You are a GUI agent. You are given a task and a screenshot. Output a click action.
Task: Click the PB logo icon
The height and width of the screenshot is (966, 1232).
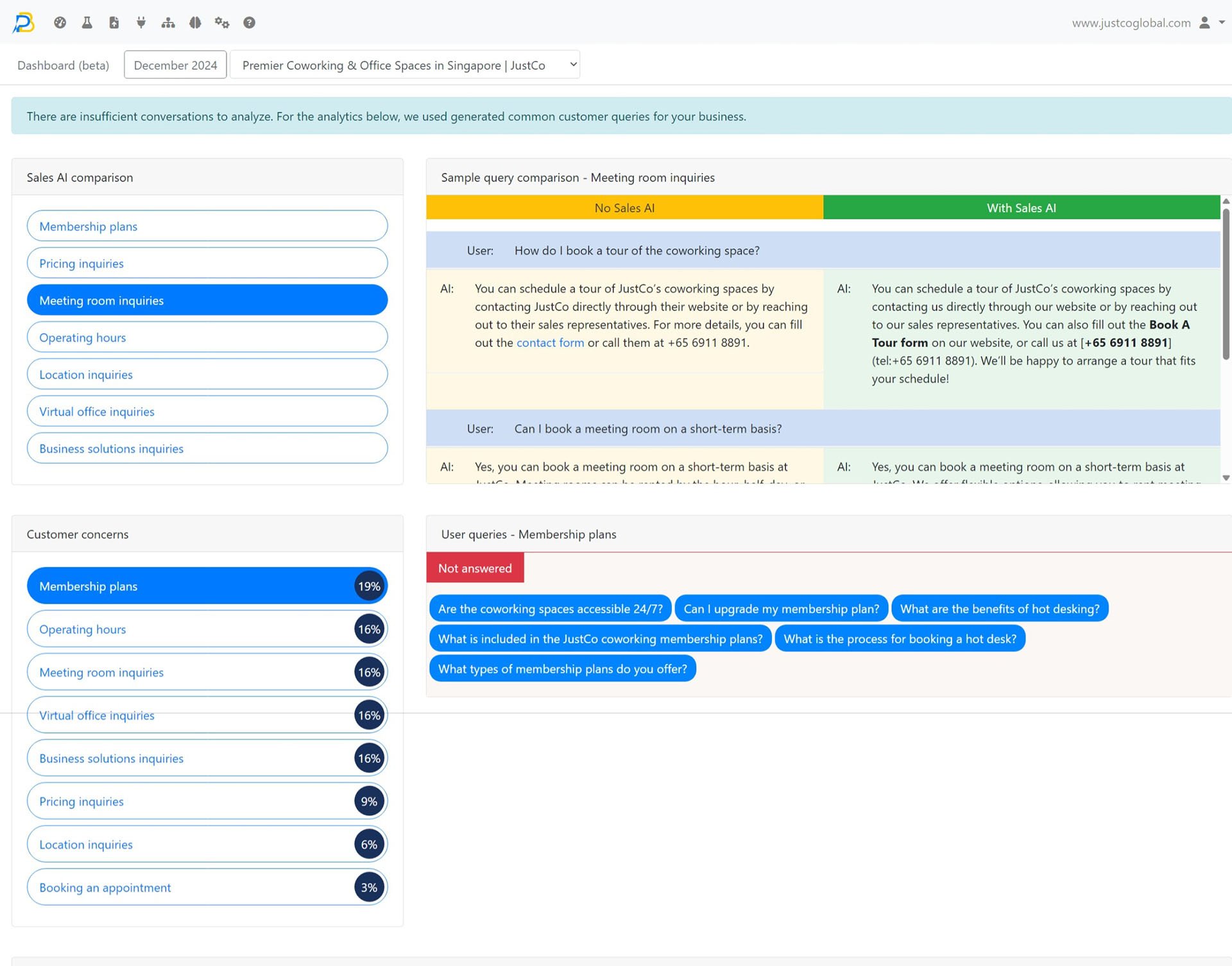[x=24, y=22]
